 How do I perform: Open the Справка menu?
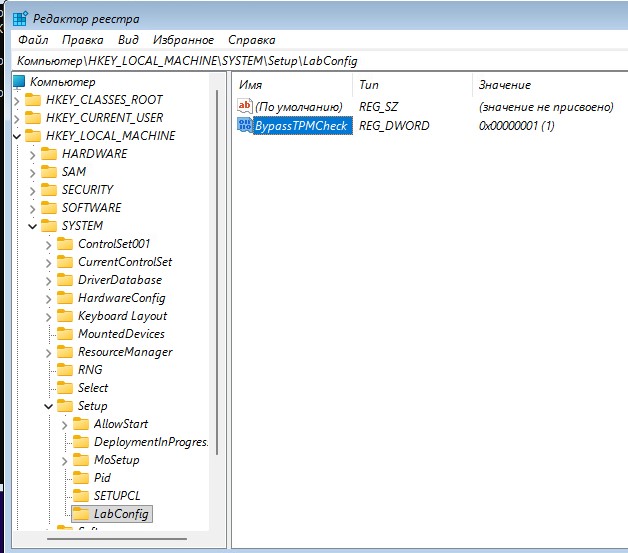(x=252, y=40)
